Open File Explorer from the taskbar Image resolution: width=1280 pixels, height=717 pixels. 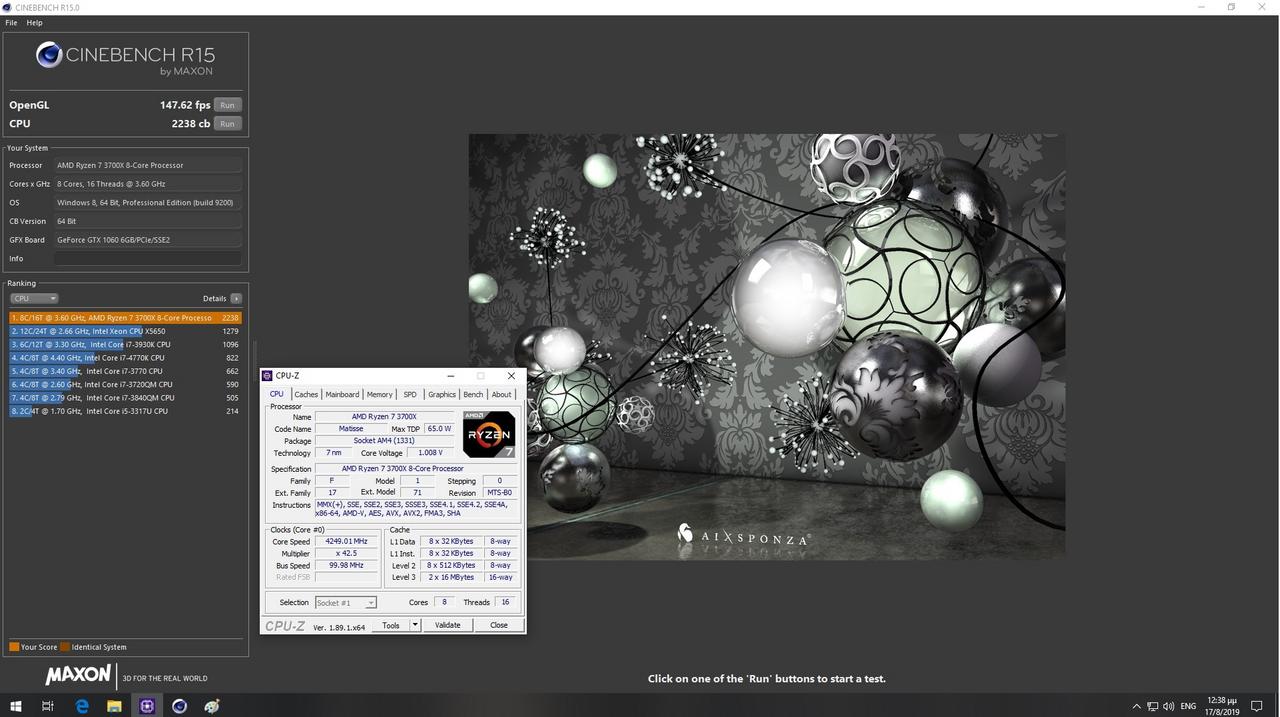coord(114,706)
